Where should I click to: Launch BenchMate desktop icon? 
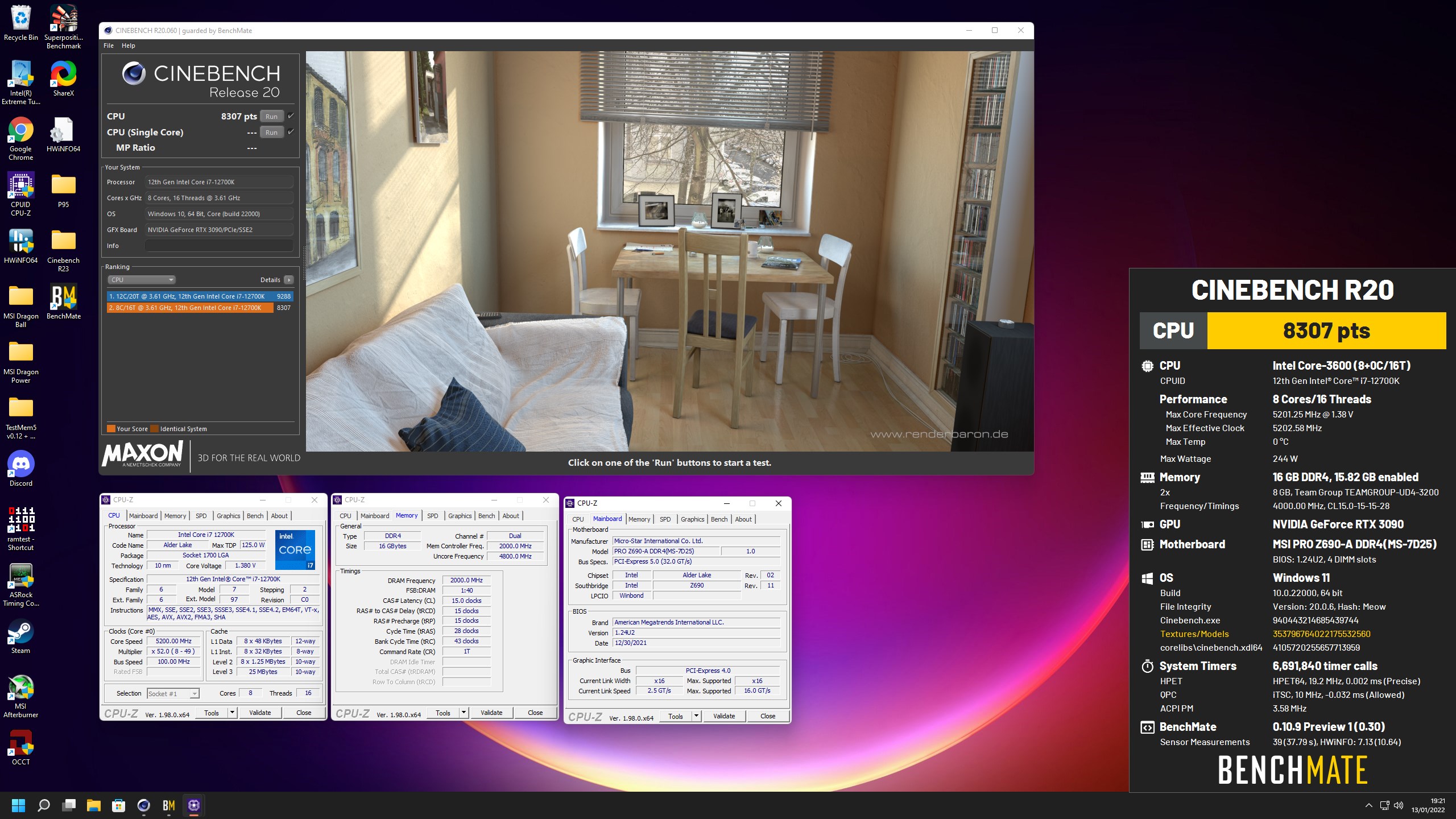[64, 302]
